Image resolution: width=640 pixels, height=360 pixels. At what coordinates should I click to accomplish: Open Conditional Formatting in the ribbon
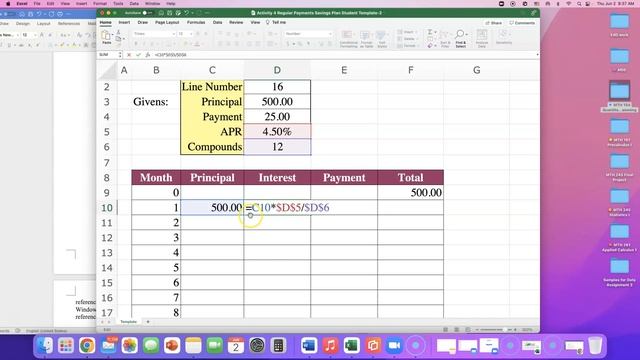[348, 39]
